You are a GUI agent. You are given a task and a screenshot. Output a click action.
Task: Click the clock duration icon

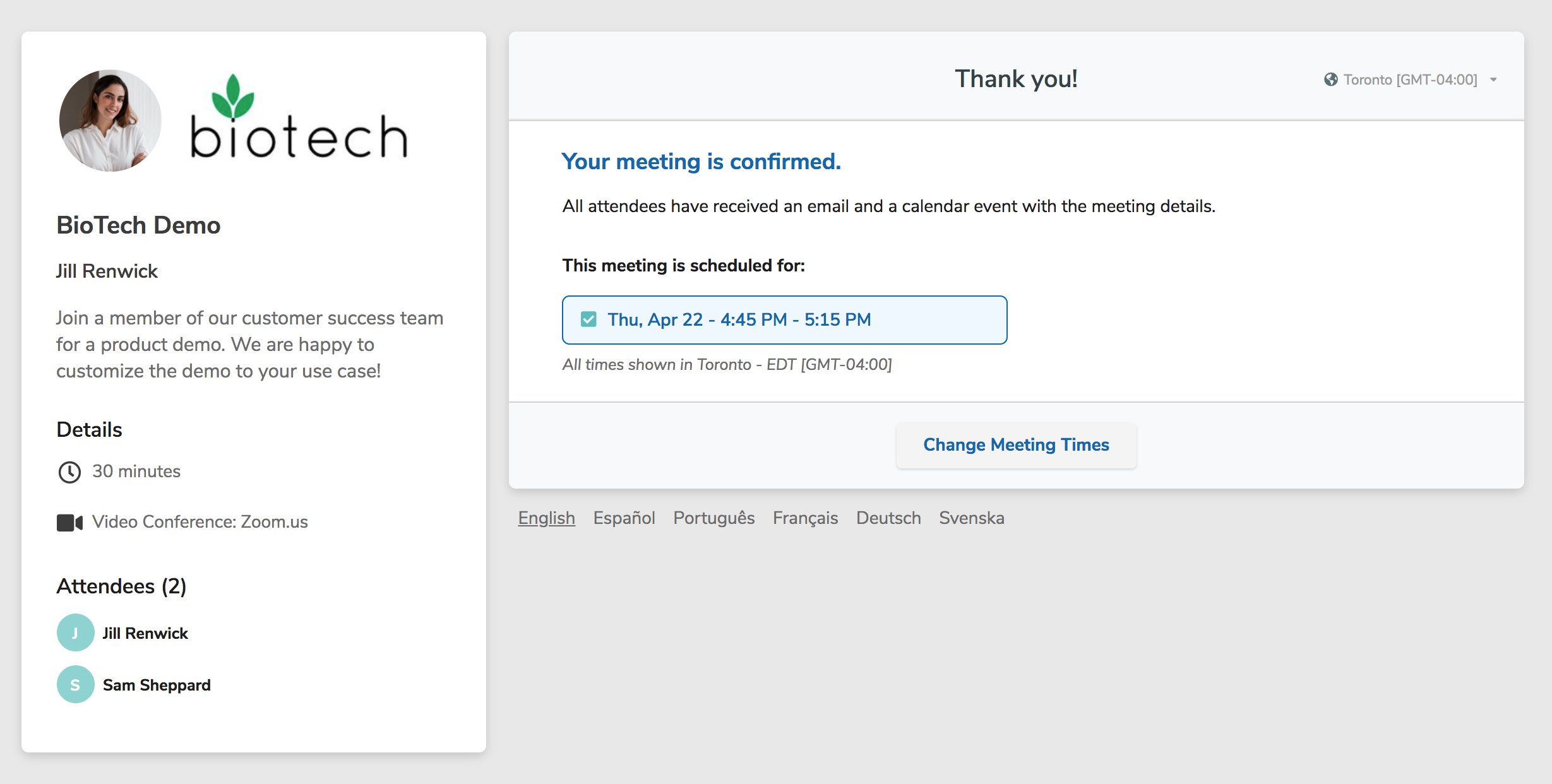tap(69, 472)
